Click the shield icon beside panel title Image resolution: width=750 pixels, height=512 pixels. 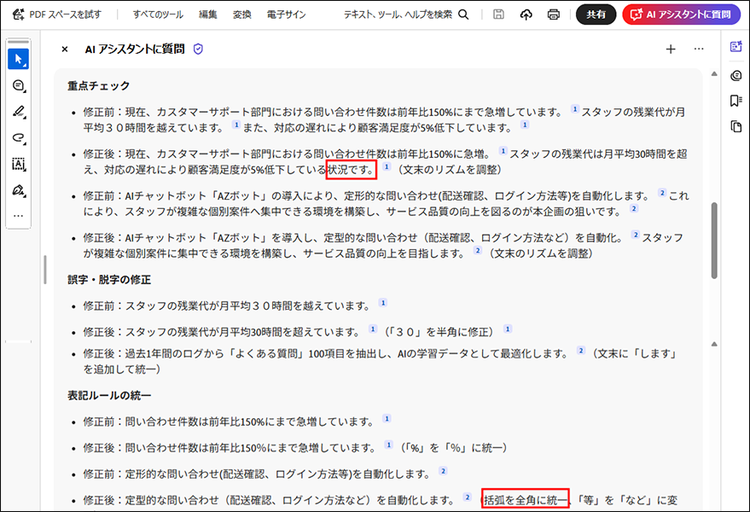[x=198, y=49]
